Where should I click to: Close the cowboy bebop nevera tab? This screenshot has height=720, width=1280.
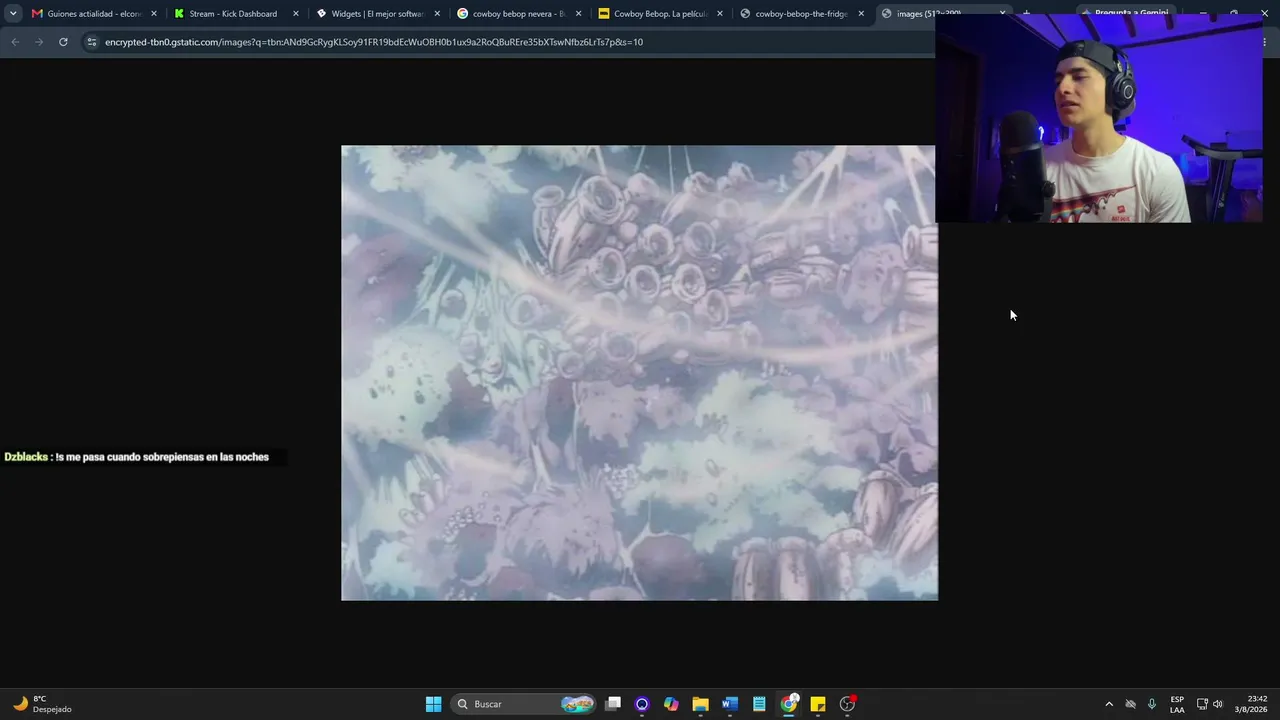pyautogui.click(x=578, y=14)
